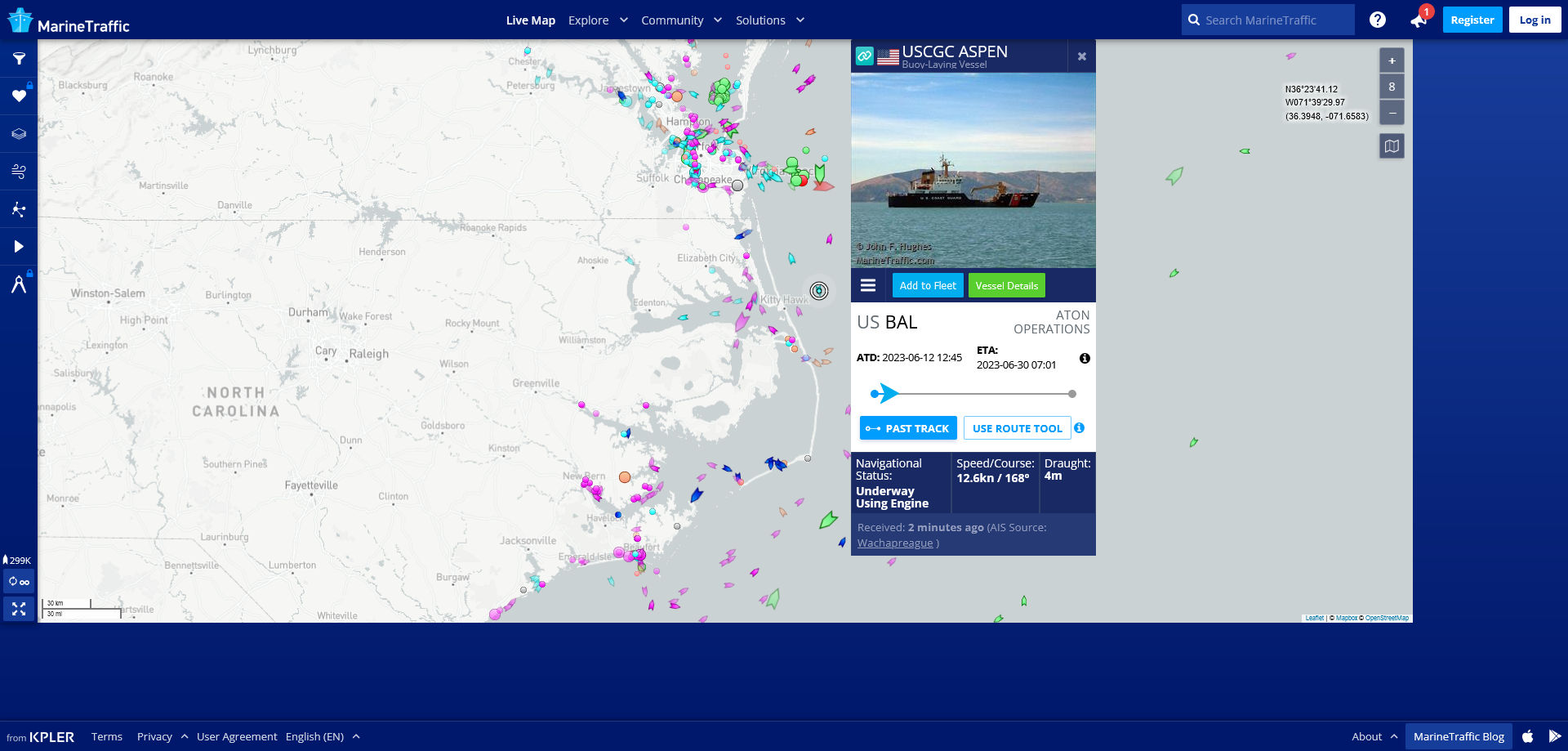The height and width of the screenshot is (751, 1568).
Task: Click the Register button
Action: point(1472,20)
